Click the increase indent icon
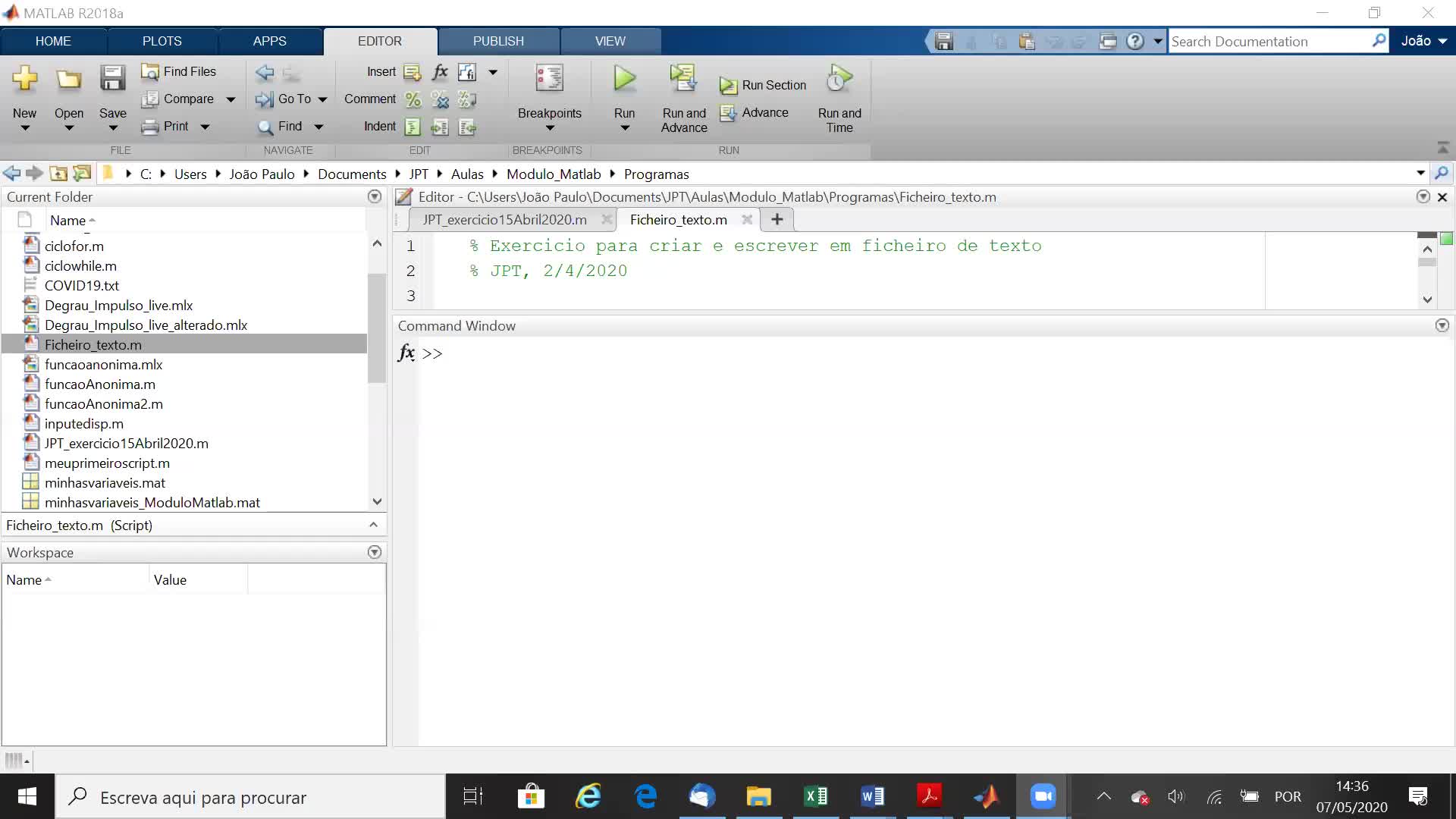This screenshot has width=1456, height=819. [x=440, y=127]
